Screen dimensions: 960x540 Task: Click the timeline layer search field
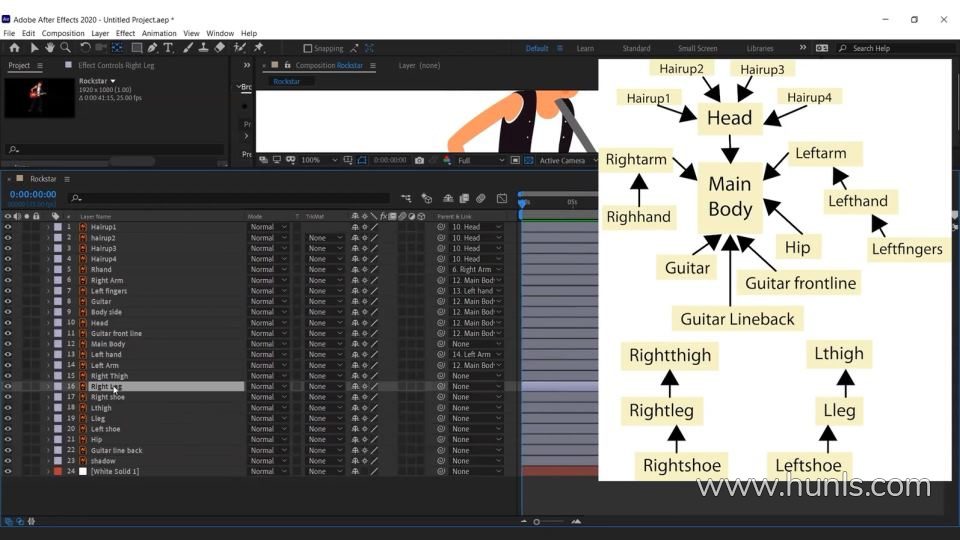click(230, 198)
